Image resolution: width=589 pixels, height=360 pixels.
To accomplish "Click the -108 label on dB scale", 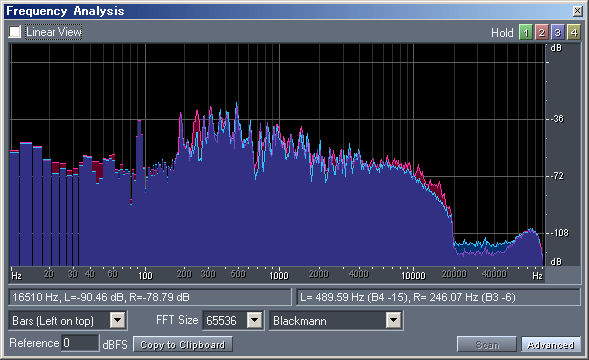I will click(560, 233).
